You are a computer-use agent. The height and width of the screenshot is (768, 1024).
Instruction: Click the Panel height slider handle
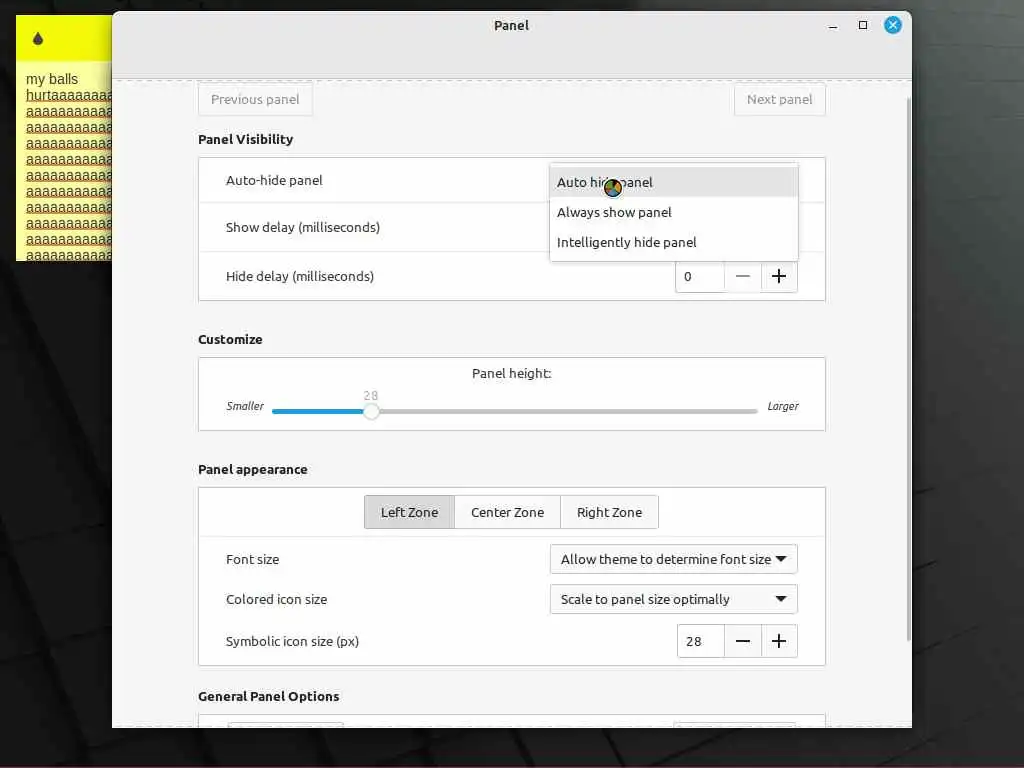tap(371, 411)
